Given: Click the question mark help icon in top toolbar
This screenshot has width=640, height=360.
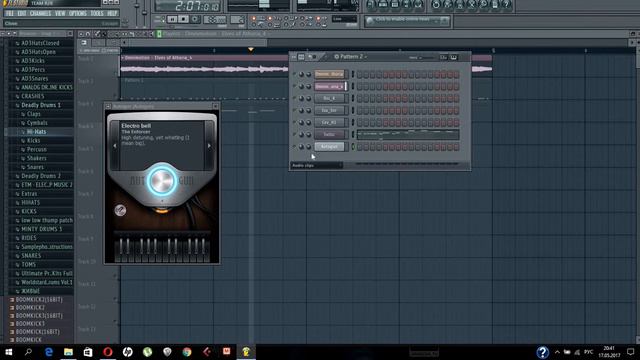Looking at the screenshot, I should (x=507, y=4).
